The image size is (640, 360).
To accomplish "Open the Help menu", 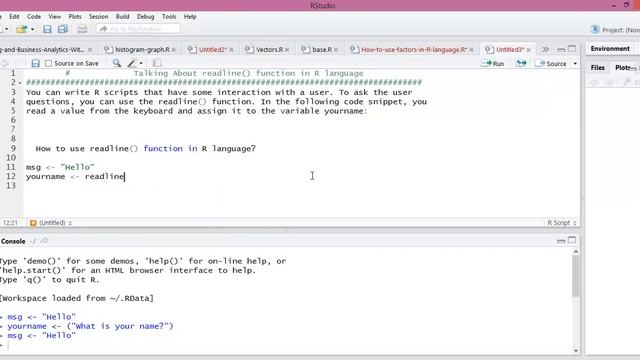I will [190, 16].
